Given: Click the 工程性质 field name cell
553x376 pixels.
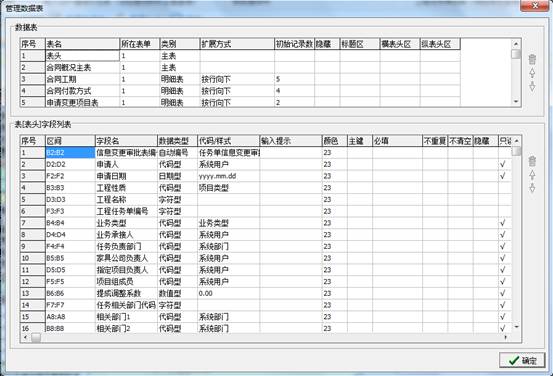Looking at the screenshot, I should pyautogui.click(x=126, y=188).
